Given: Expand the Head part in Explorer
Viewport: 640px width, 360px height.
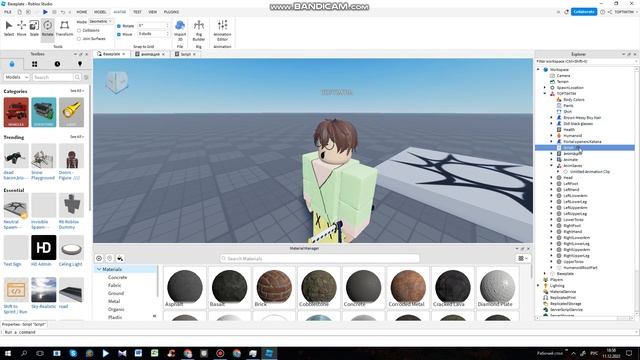Looking at the screenshot, I should tap(551, 178).
